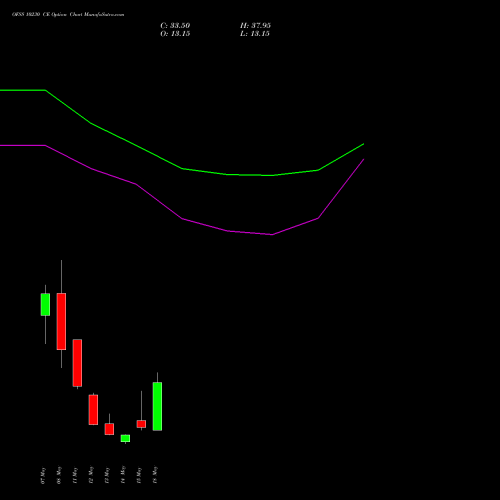
Task: Click the close value 'C: 33.50'
Action: point(175,26)
